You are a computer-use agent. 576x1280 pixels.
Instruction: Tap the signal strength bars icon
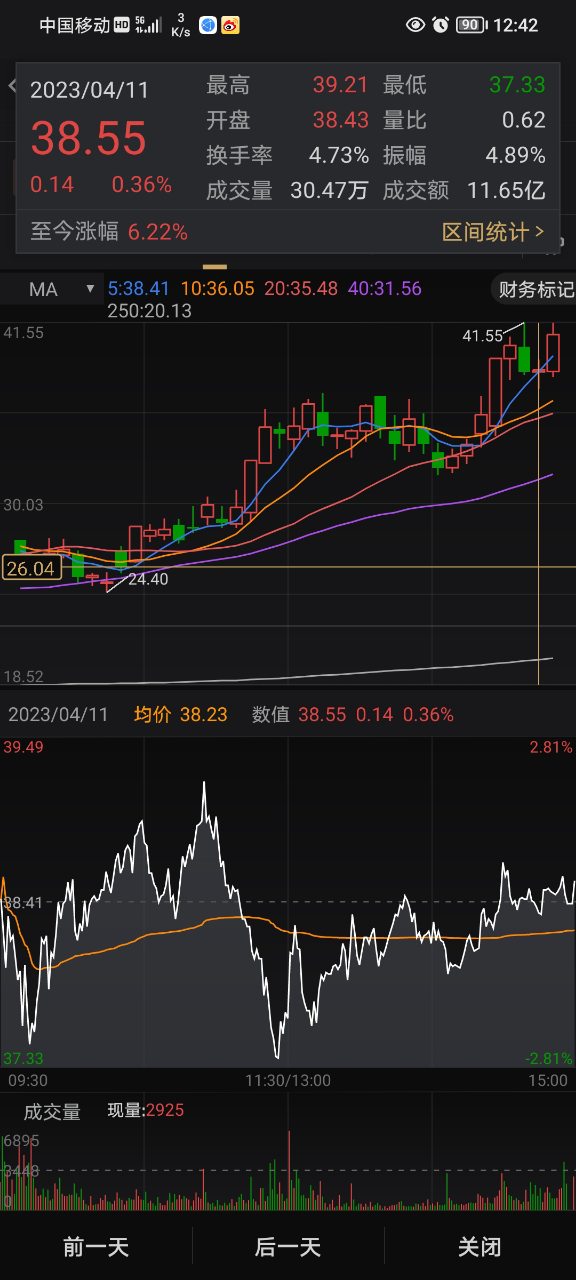click(148, 25)
